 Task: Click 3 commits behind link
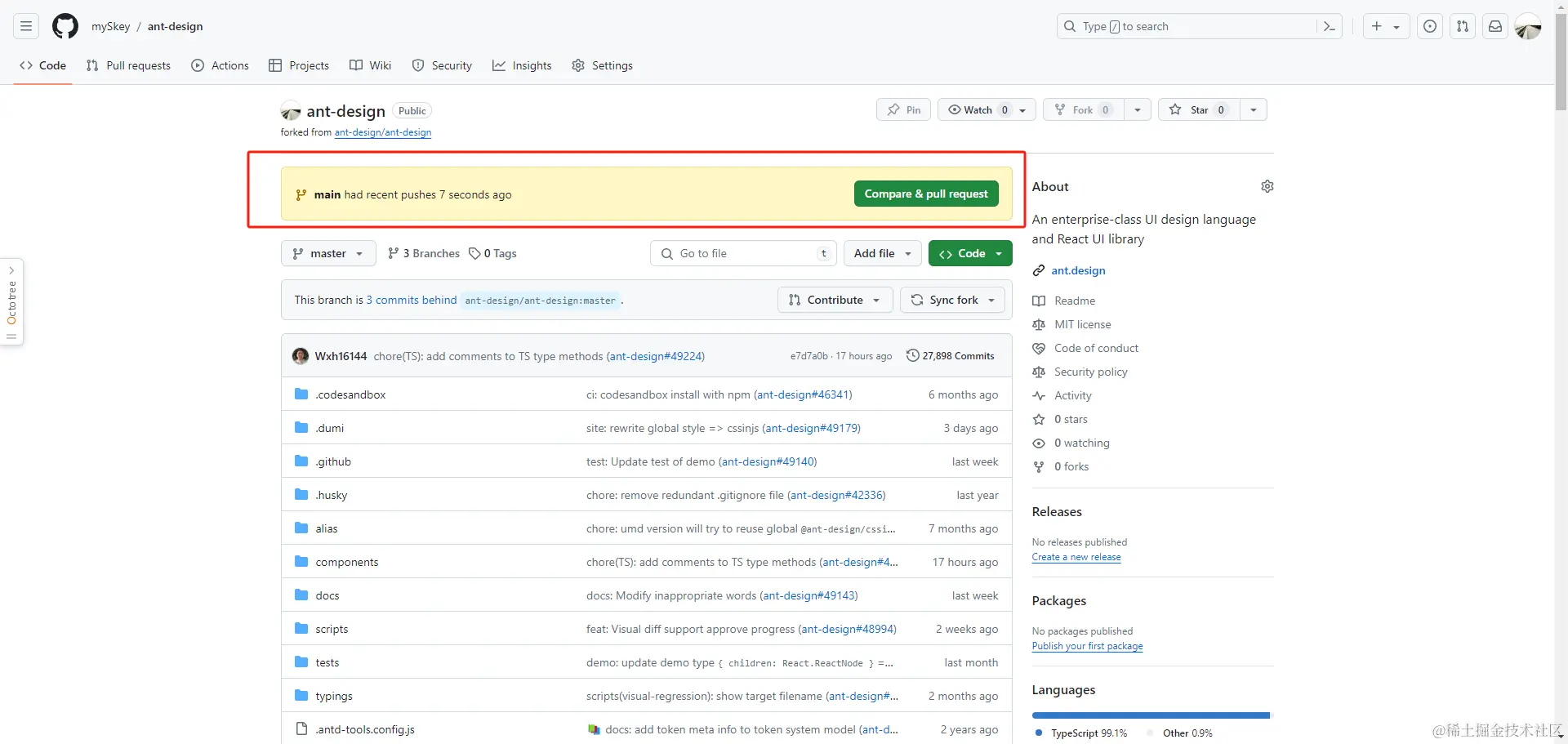[412, 300]
